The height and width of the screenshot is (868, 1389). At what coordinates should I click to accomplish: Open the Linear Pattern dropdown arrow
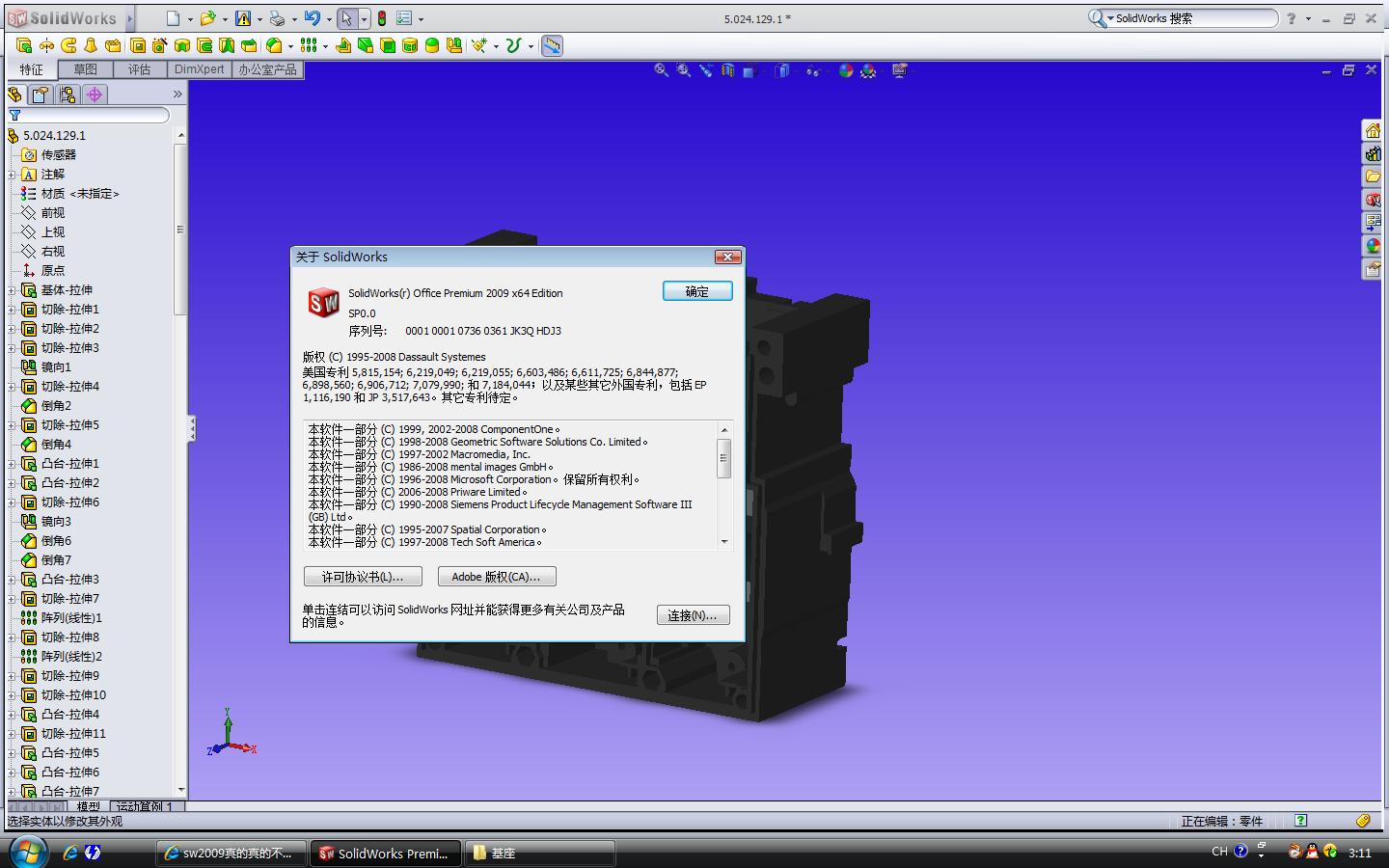click(x=325, y=46)
